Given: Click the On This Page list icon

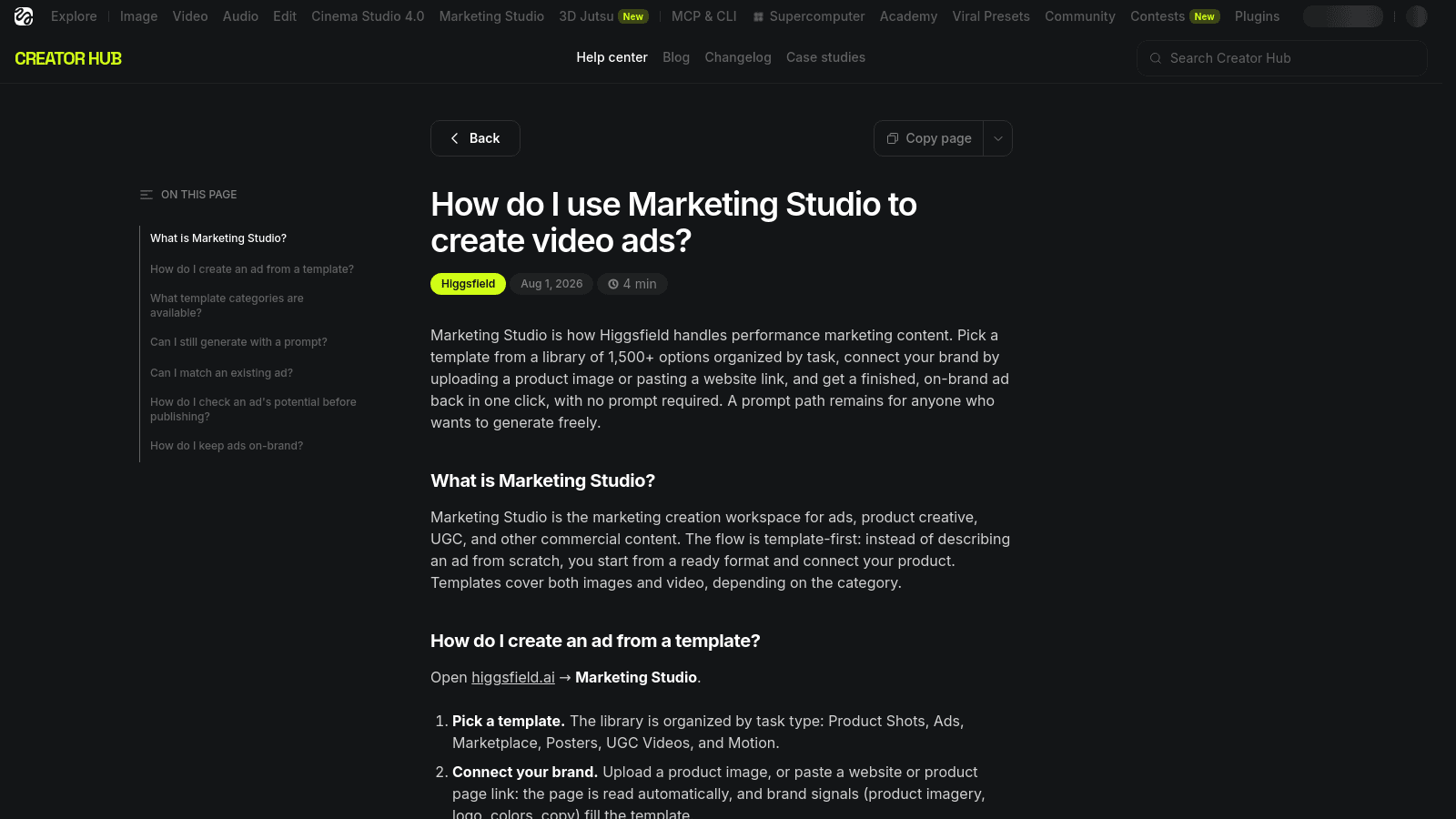Looking at the screenshot, I should (147, 195).
